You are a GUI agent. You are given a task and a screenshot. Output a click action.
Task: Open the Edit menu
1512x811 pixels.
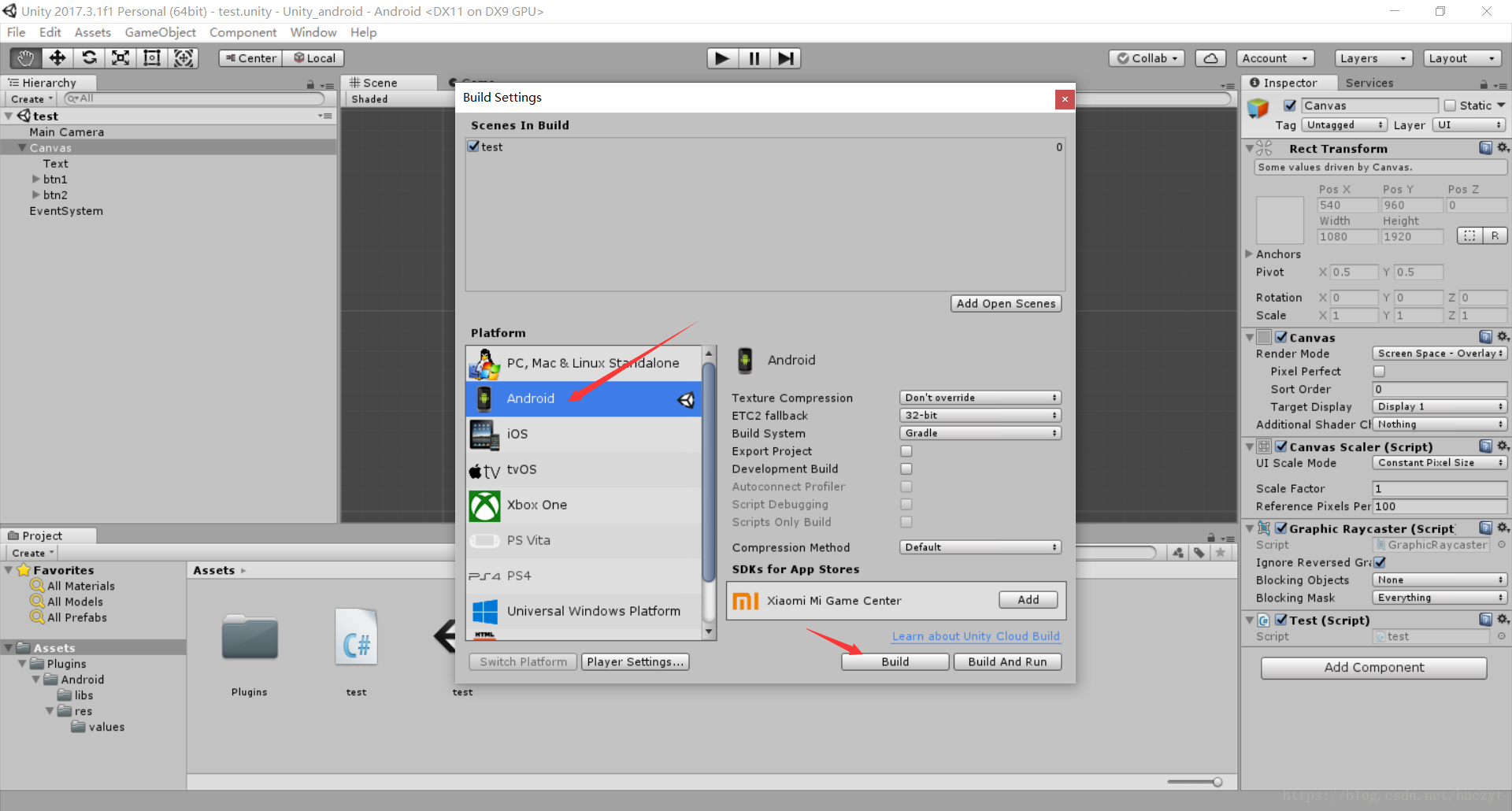[x=50, y=32]
